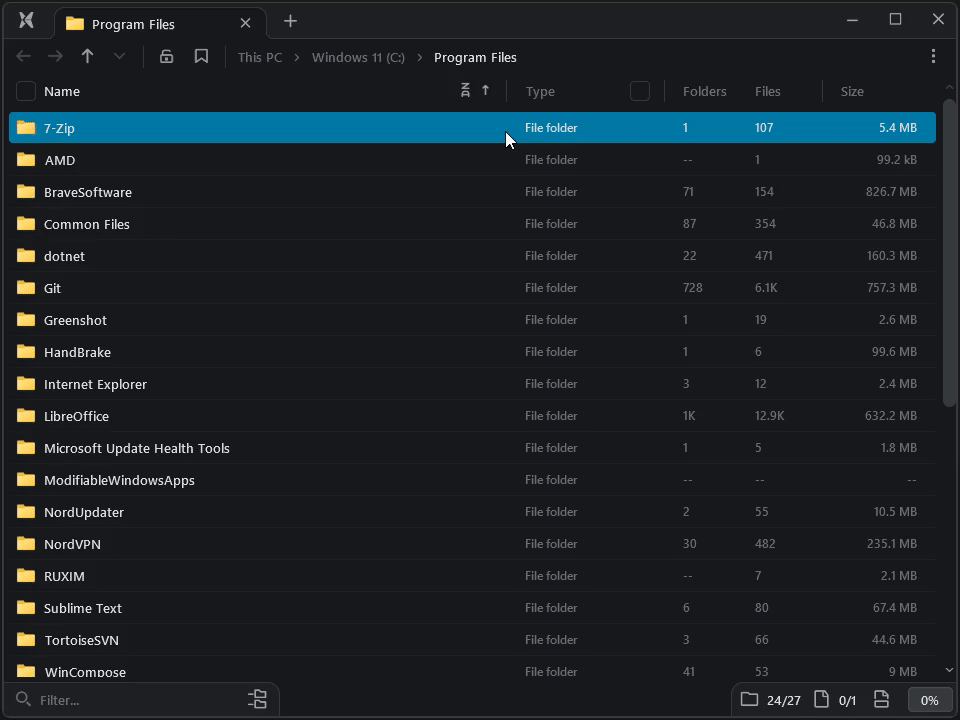Click the 24/27 folder count

click(x=784, y=700)
